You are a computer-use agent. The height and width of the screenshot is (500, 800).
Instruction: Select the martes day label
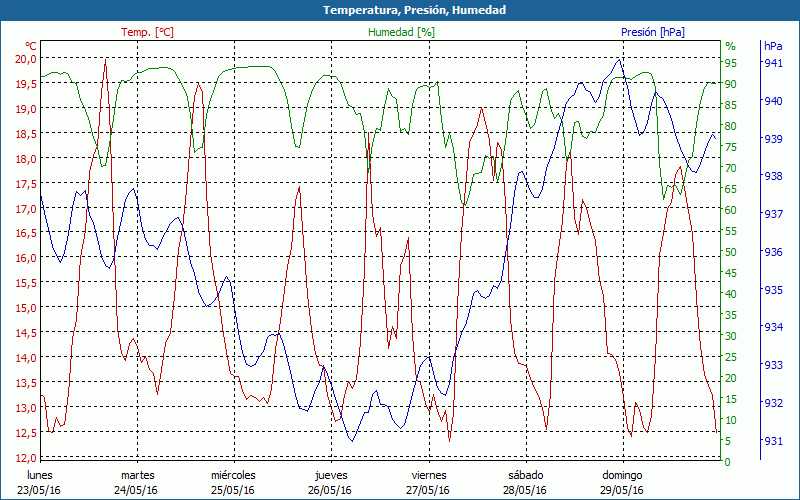[138, 475]
